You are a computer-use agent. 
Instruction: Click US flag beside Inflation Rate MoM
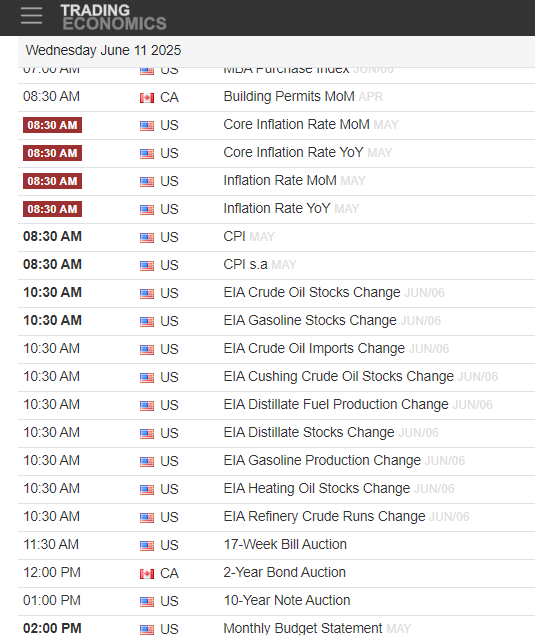[x=147, y=181]
